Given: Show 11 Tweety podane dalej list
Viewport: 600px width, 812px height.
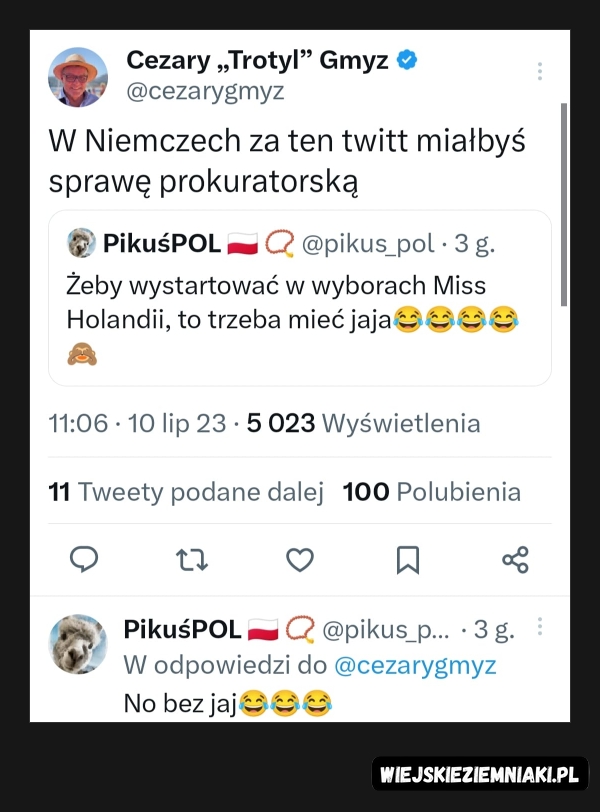Looking at the screenshot, I should pyautogui.click(x=186, y=491).
